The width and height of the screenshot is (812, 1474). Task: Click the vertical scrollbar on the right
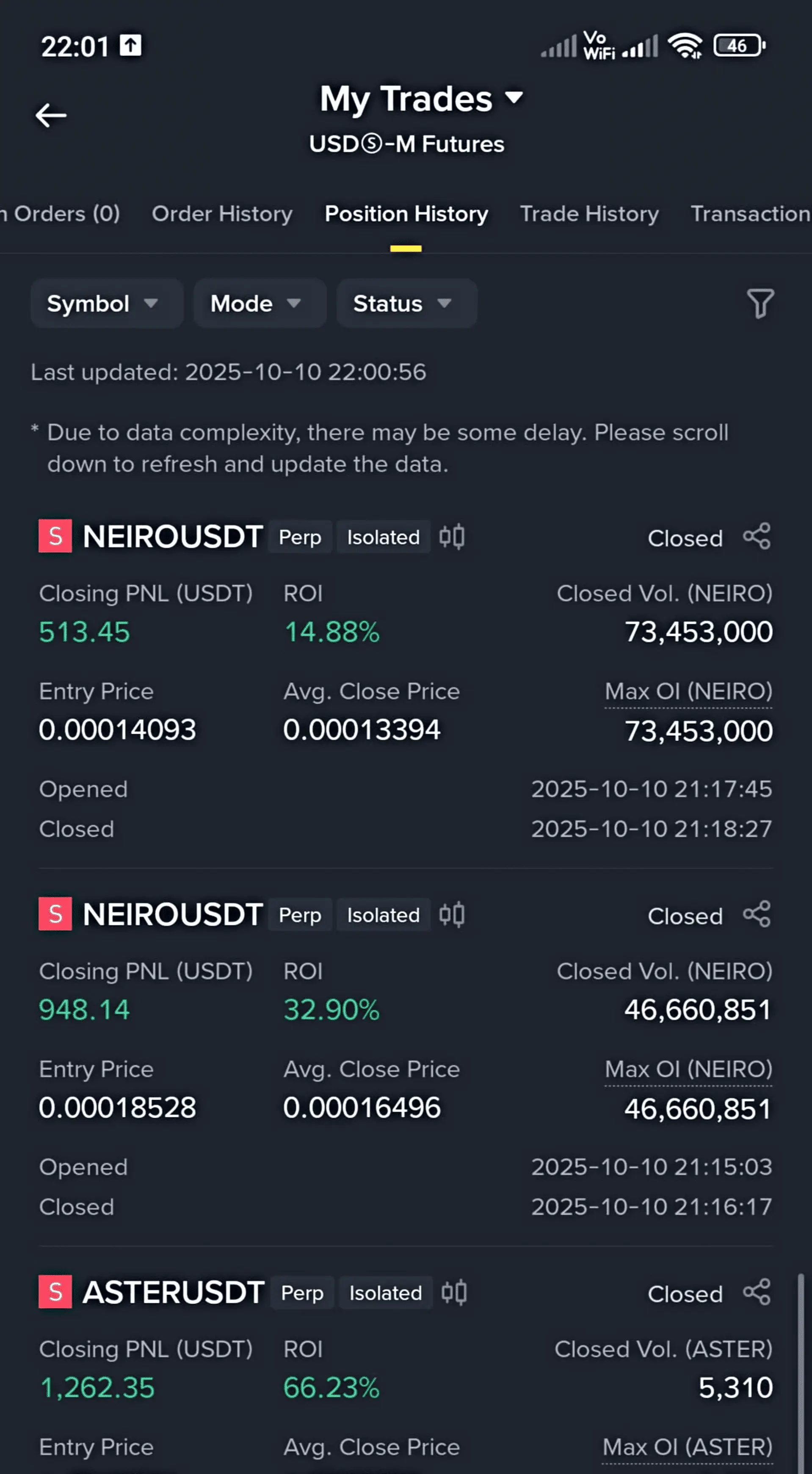801,1373
